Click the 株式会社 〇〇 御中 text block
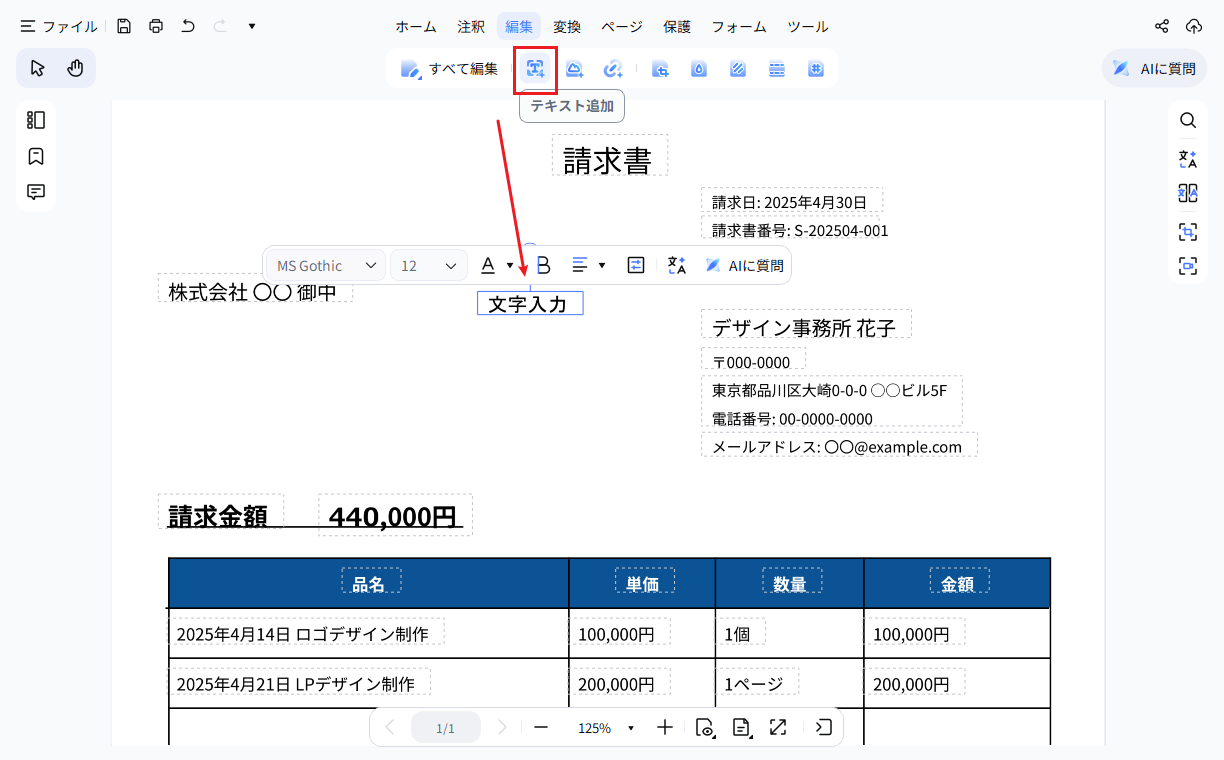 point(255,288)
